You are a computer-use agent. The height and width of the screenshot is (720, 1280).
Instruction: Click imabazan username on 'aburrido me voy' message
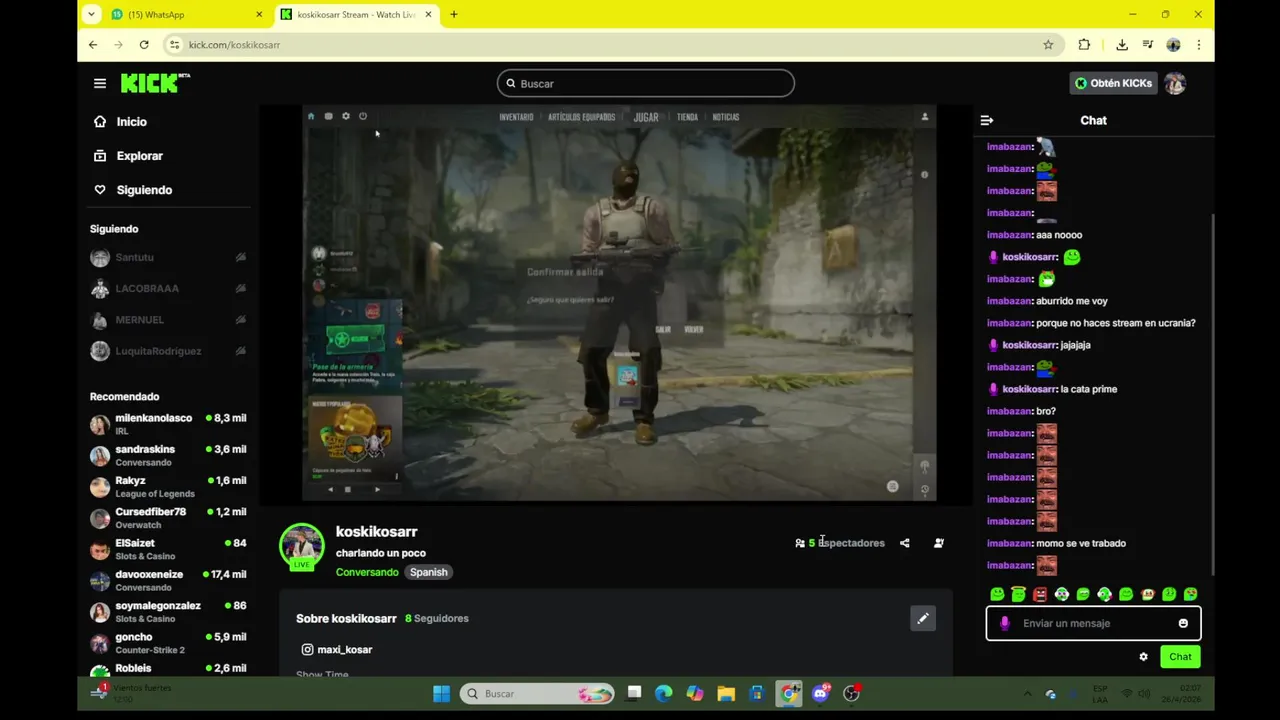(1009, 301)
